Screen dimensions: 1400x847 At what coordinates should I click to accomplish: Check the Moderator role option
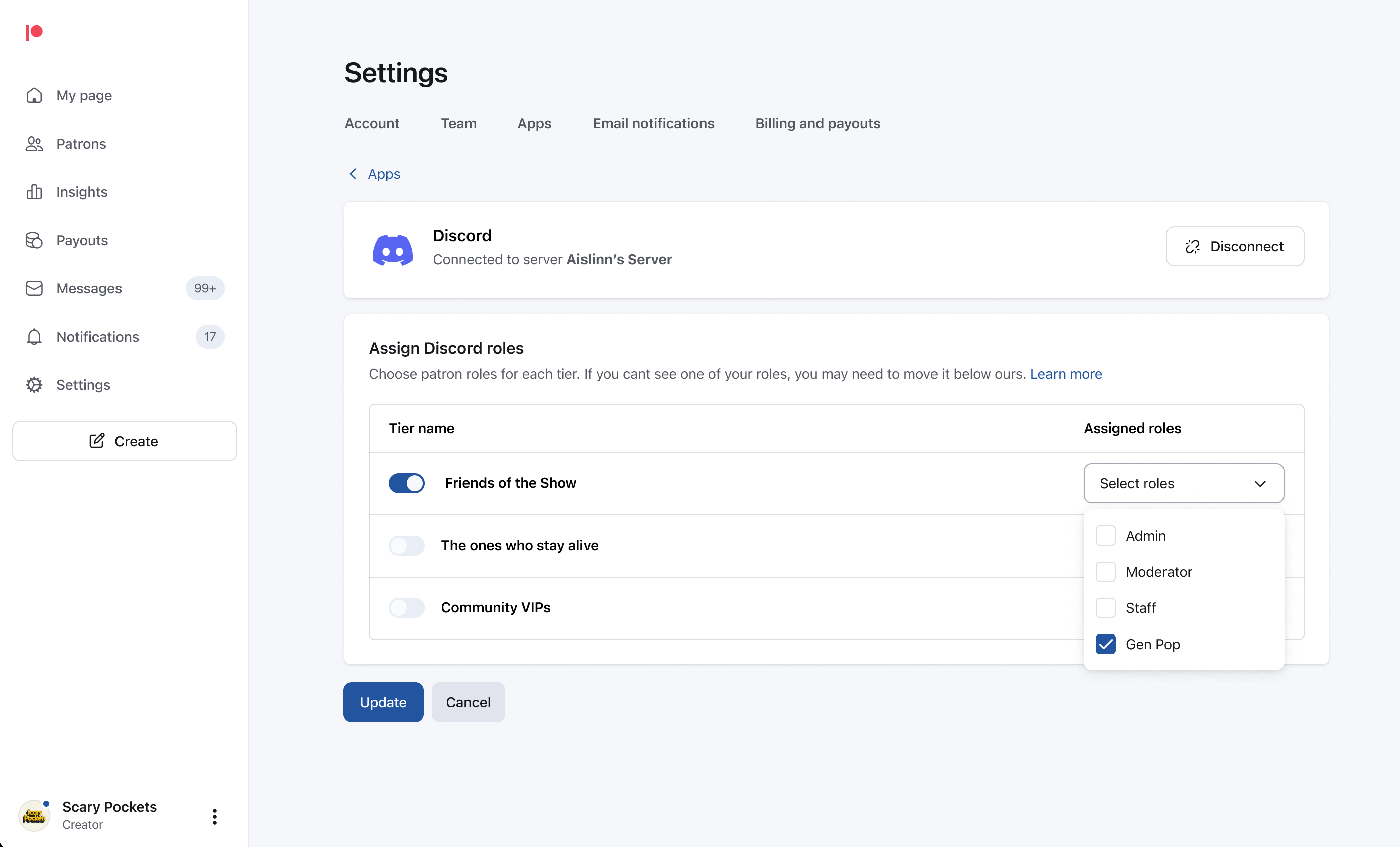(1106, 572)
